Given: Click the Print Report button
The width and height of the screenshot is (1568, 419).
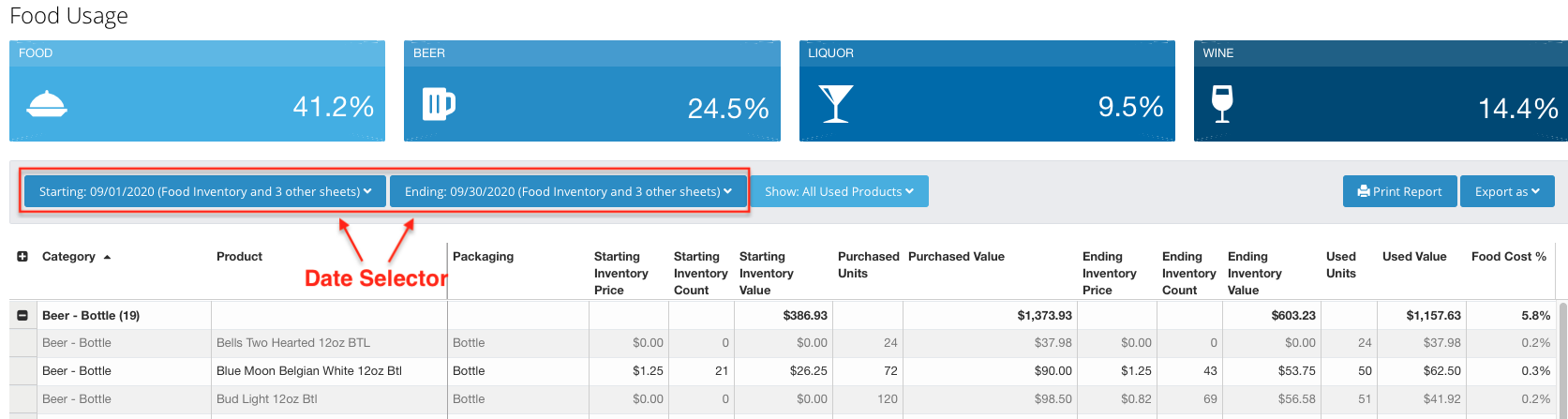Looking at the screenshot, I should [x=1400, y=191].
